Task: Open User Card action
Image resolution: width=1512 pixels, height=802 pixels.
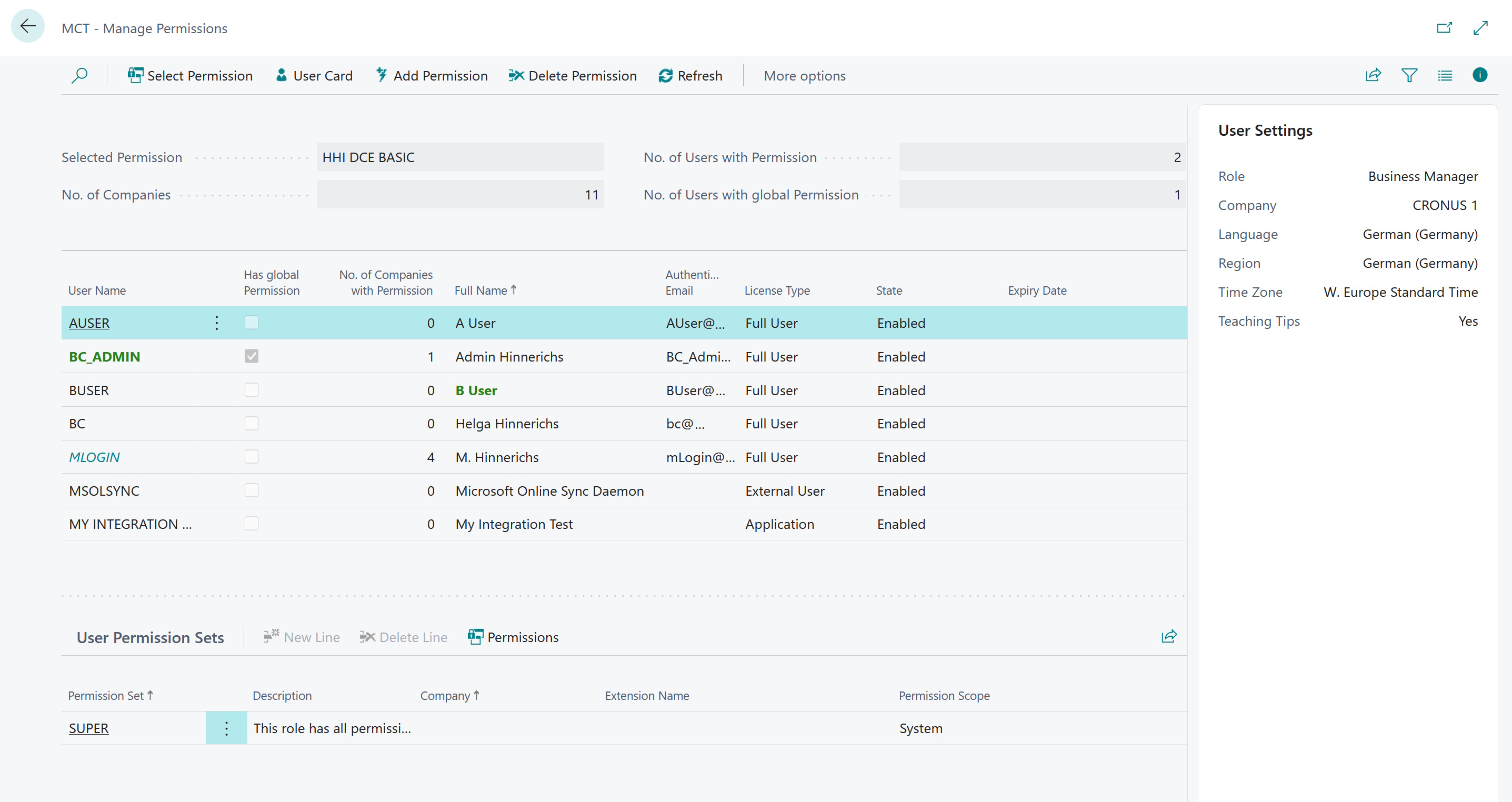Action: [314, 76]
